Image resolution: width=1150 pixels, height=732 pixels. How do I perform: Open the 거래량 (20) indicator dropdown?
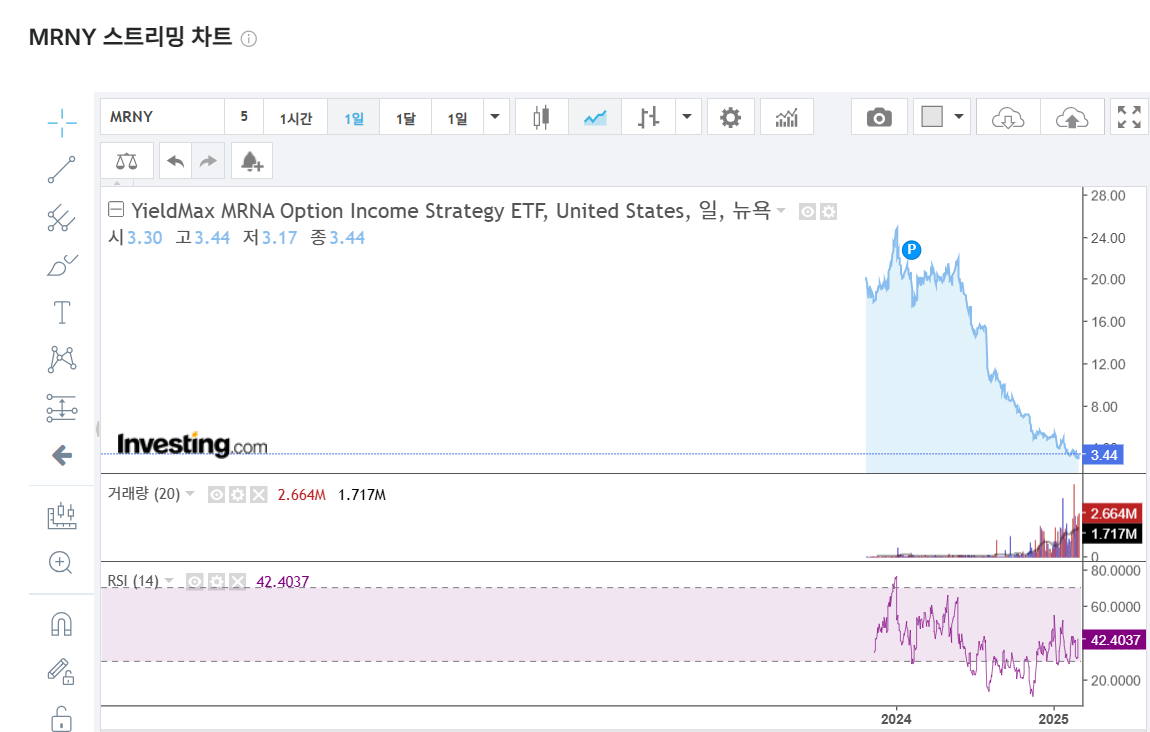click(190, 494)
